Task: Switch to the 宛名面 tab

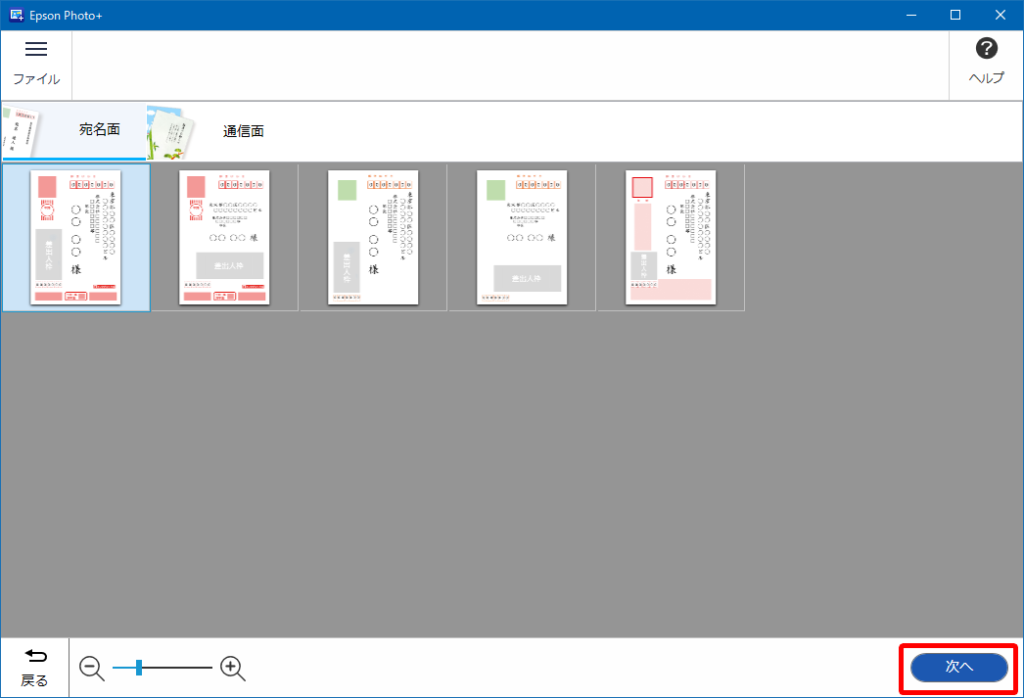Action: pos(99,130)
